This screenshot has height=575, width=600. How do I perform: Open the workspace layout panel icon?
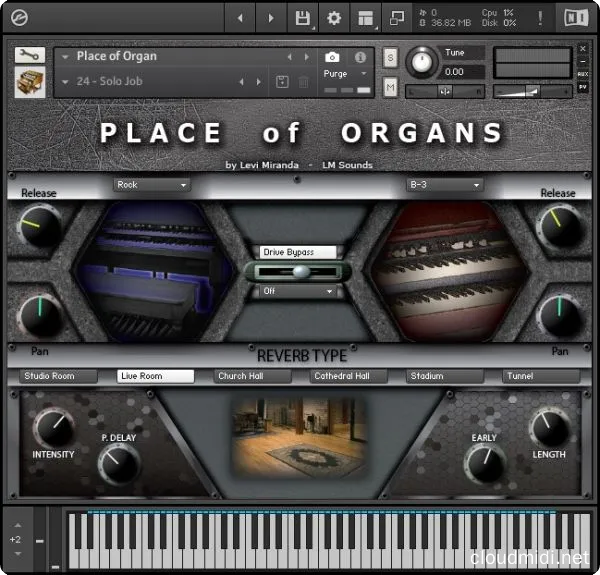coord(365,18)
